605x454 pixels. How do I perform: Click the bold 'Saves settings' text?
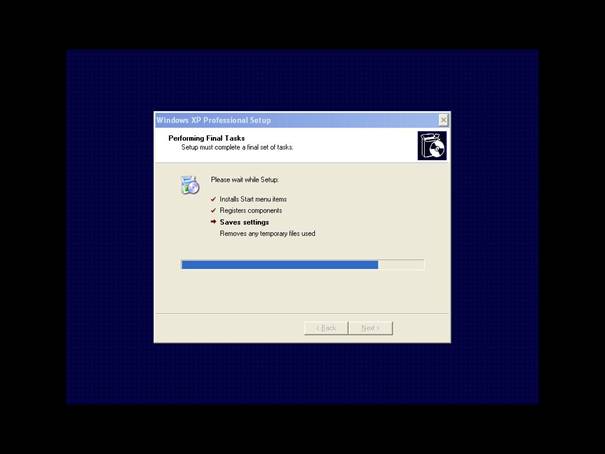point(244,222)
